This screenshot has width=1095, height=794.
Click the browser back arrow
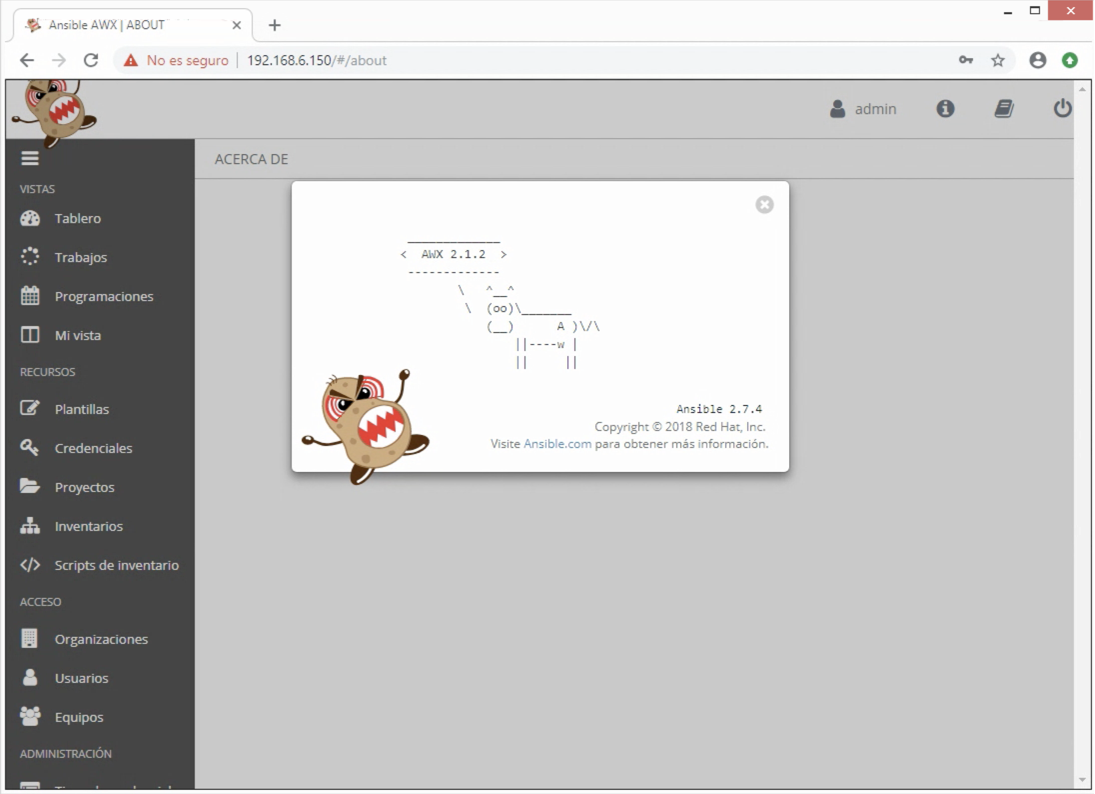pyautogui.click(x=27, y=60)
